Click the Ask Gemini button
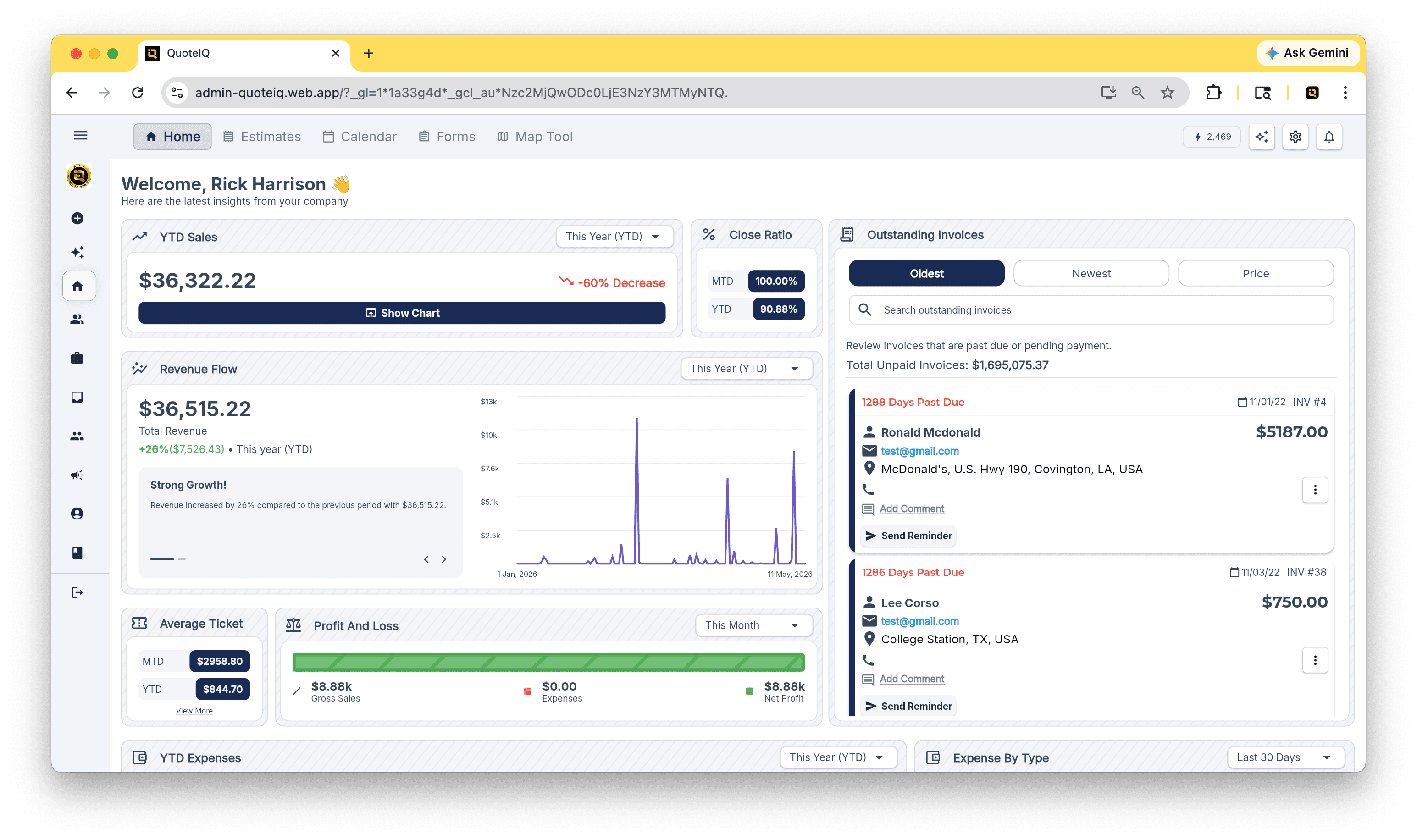Image resolution: width=1417 pixels, height=840 pixels. [1308, 53]
